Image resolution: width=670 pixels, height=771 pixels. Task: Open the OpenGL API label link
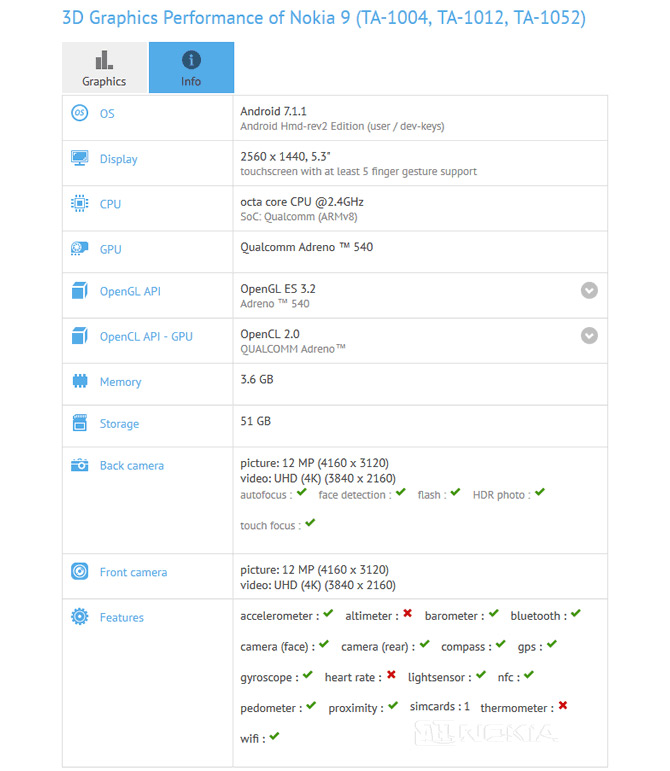coord(130,291)
